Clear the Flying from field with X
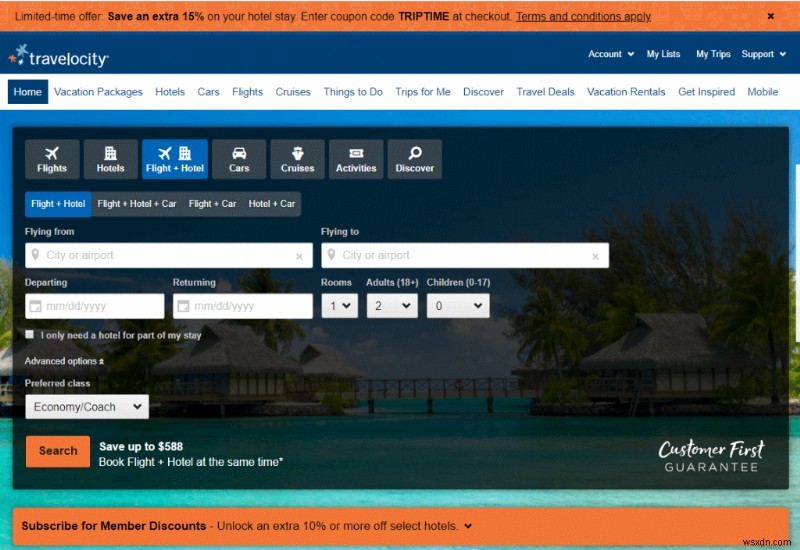Screen dimensions: 800x550 [299, 256]
